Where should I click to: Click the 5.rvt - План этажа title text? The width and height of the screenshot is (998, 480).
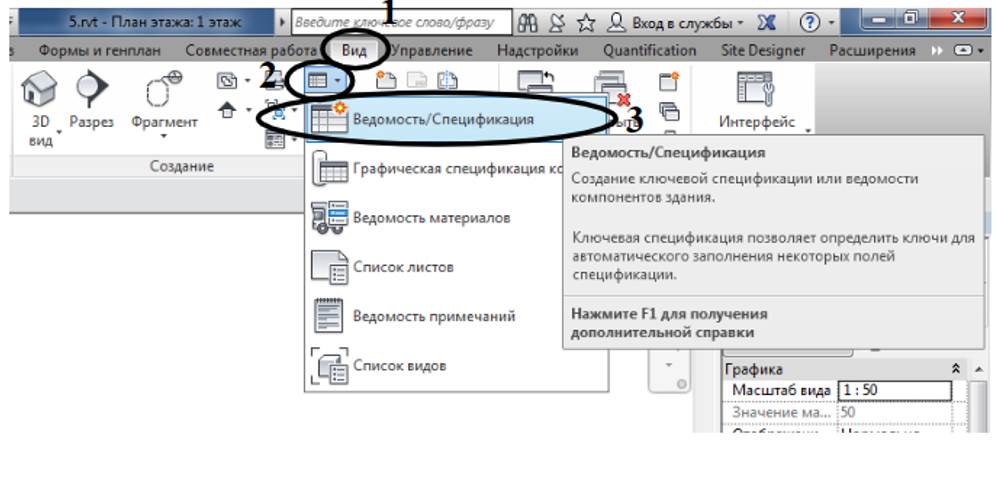click(x=155, y=22)
